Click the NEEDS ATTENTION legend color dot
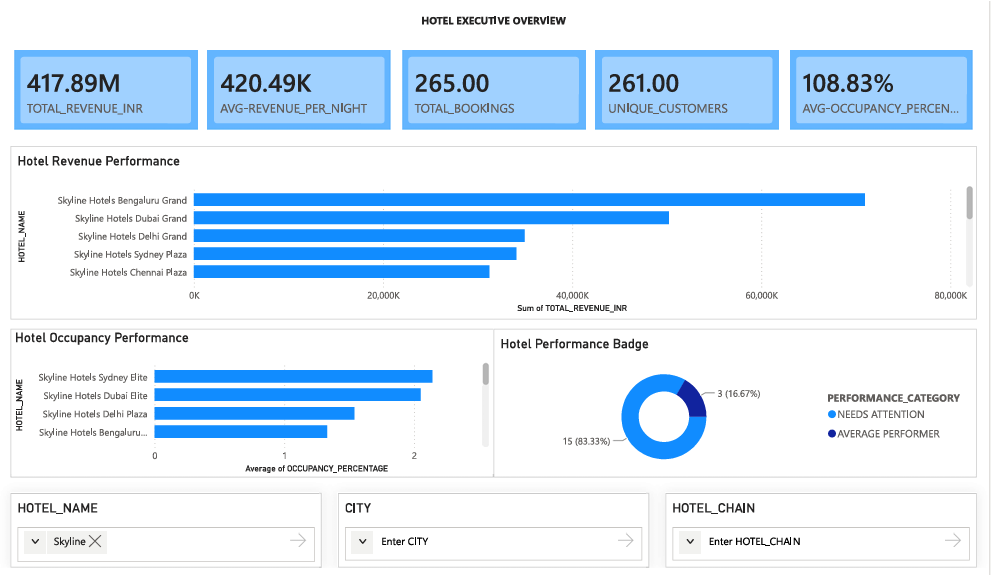Screen dimensions: 991x578 832,414
